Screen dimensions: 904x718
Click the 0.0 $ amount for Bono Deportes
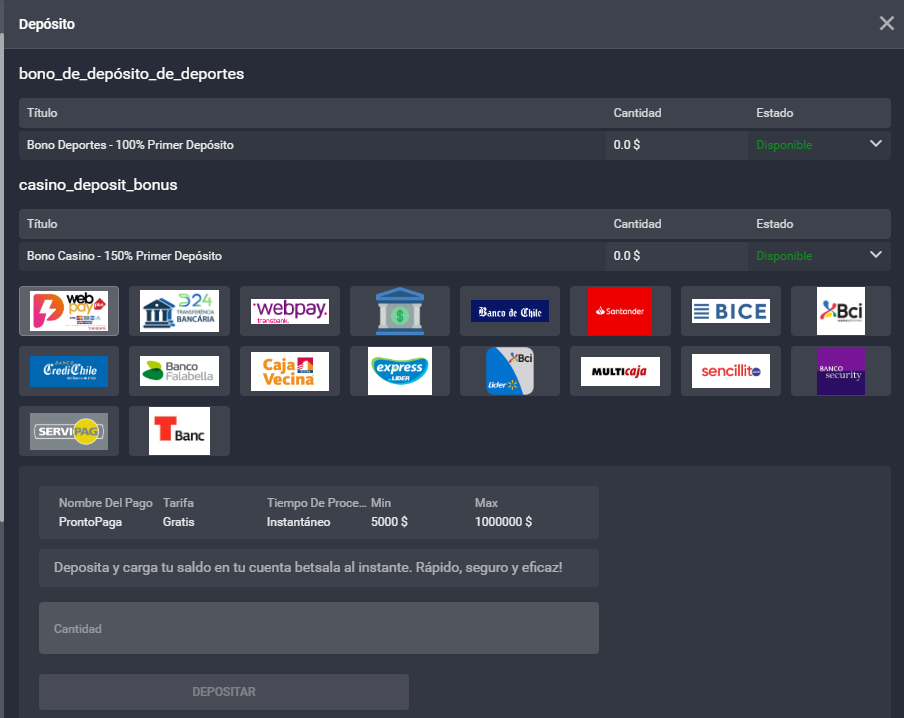pos(627,145)
